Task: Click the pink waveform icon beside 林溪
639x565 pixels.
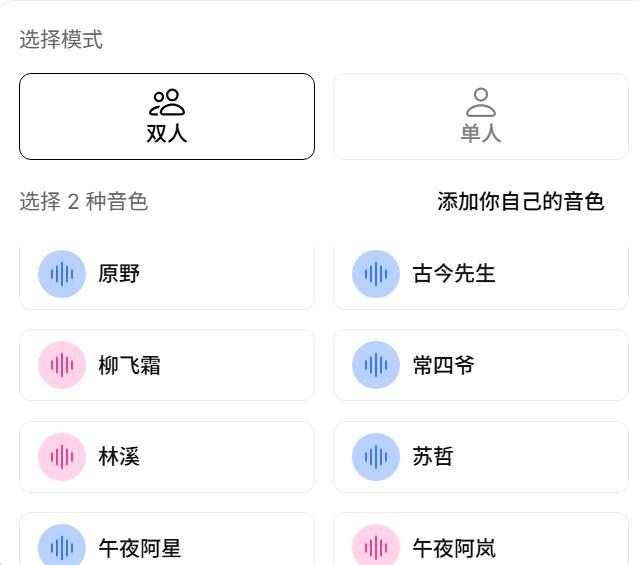Action: pos(62,457)
